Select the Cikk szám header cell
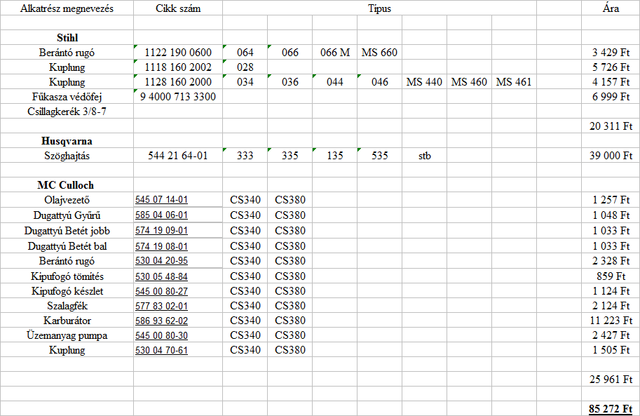The height and width of the screenshot is (416, 640). [178, 8]
